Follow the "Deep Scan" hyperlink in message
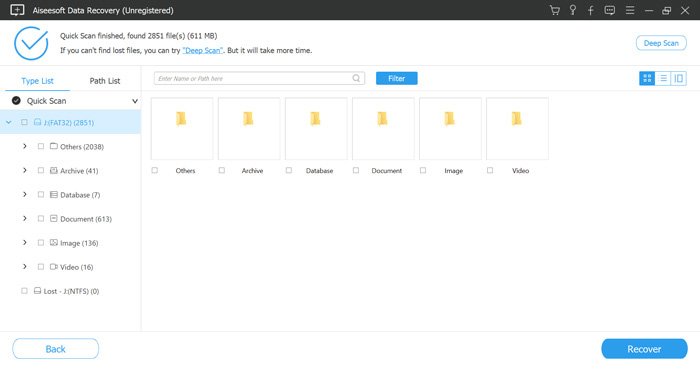This screenshot has height=372, width=700. click(203, 50)
